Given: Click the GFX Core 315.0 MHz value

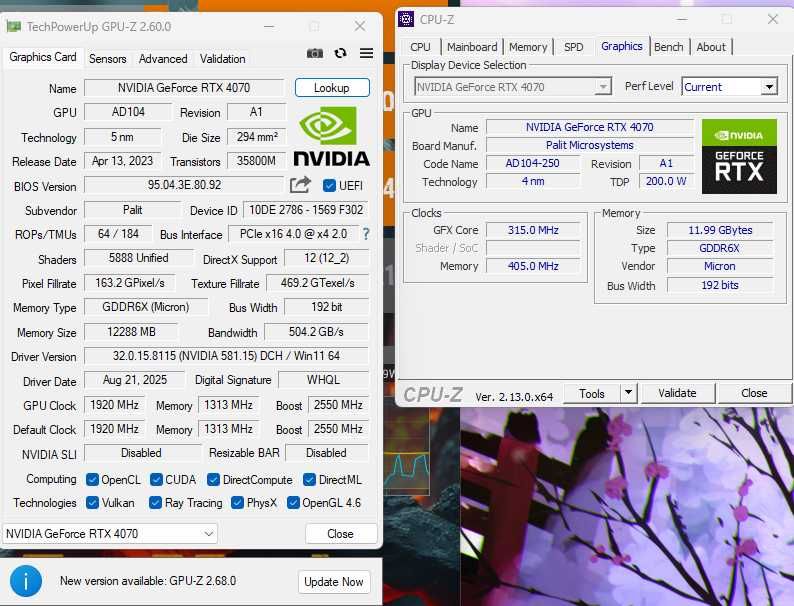Looking at the screenshot, I should click(533, 230).
